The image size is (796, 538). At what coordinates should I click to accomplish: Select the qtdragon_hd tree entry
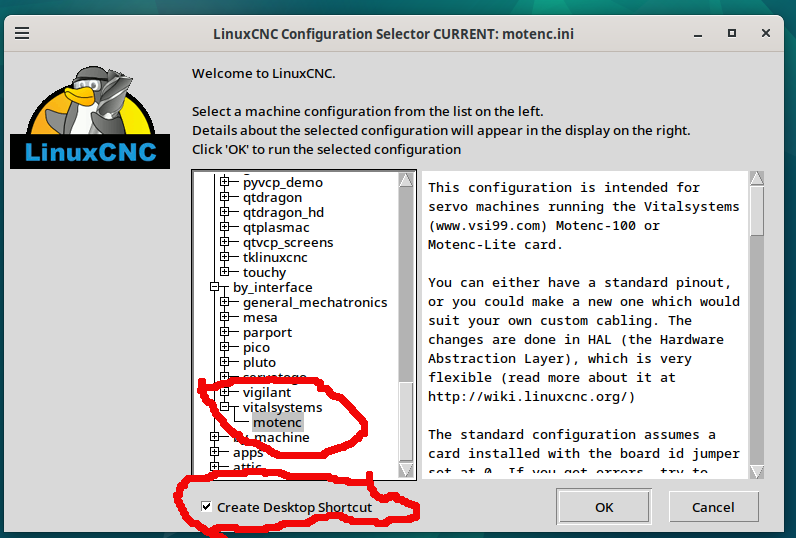click(283, 212)
